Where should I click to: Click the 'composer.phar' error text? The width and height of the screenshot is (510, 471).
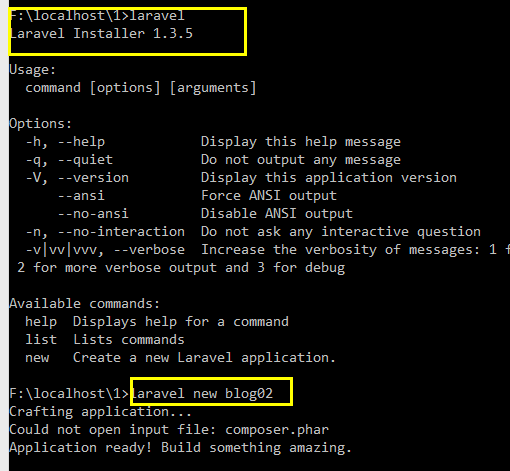tap(277, 430)
